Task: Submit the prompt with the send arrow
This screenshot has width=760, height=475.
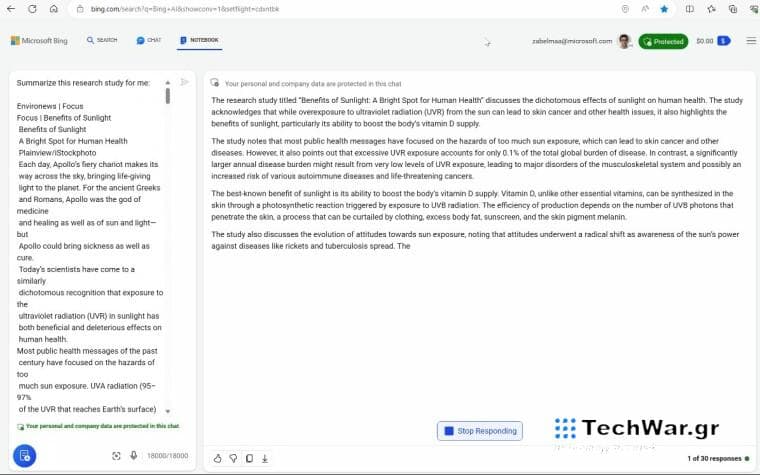Action: (185, 82)
